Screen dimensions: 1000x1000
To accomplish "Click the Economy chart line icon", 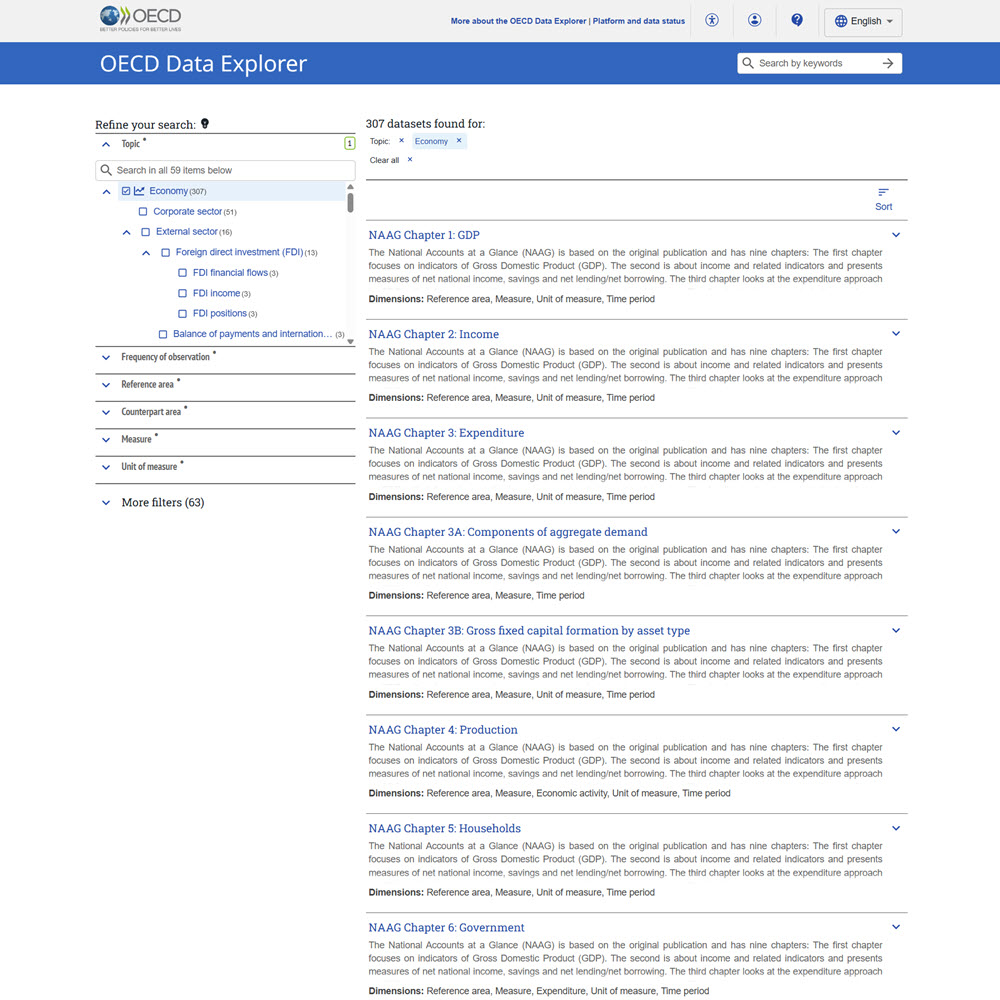I will (x=139, y=191).
